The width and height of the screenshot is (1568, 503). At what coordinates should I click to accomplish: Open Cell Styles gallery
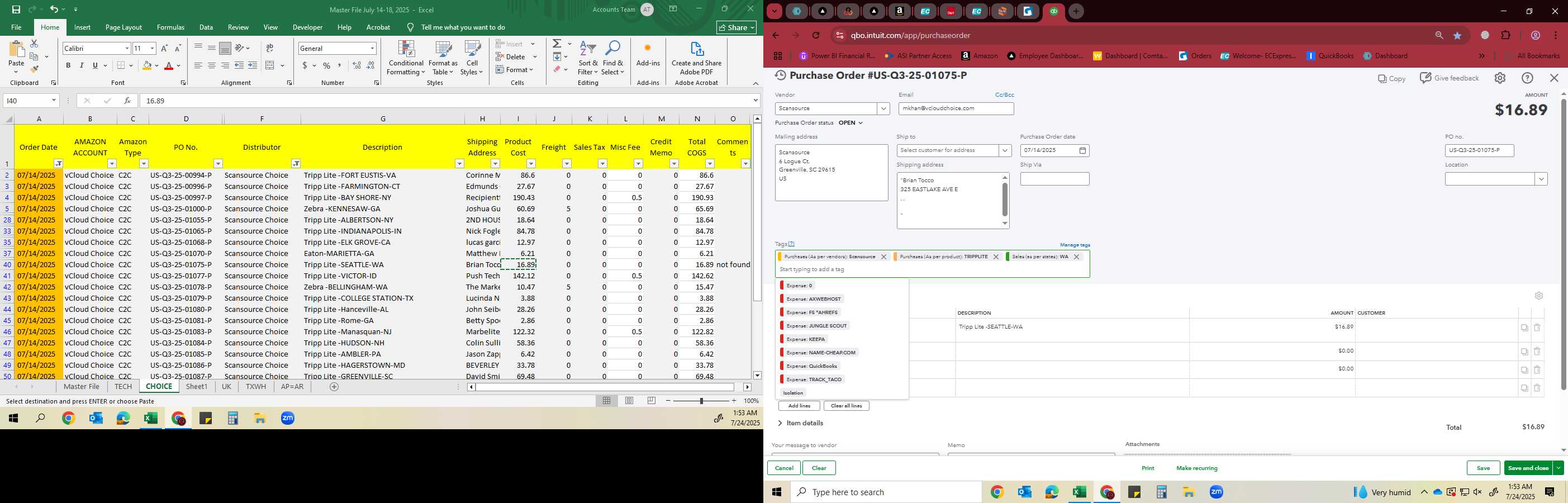click(x=472, y=59)
